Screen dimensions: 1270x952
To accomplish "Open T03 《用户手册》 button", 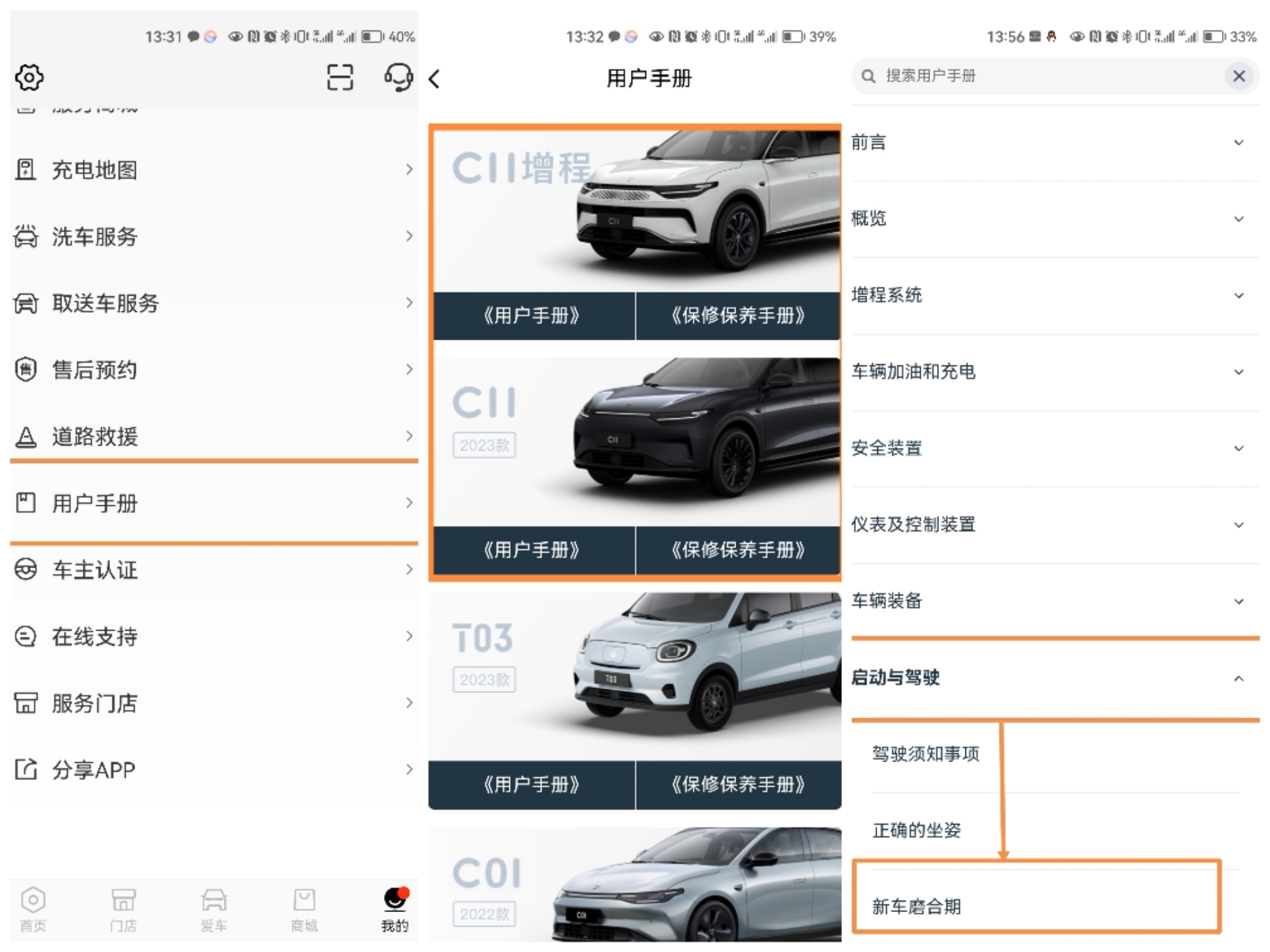I will 533,785.
